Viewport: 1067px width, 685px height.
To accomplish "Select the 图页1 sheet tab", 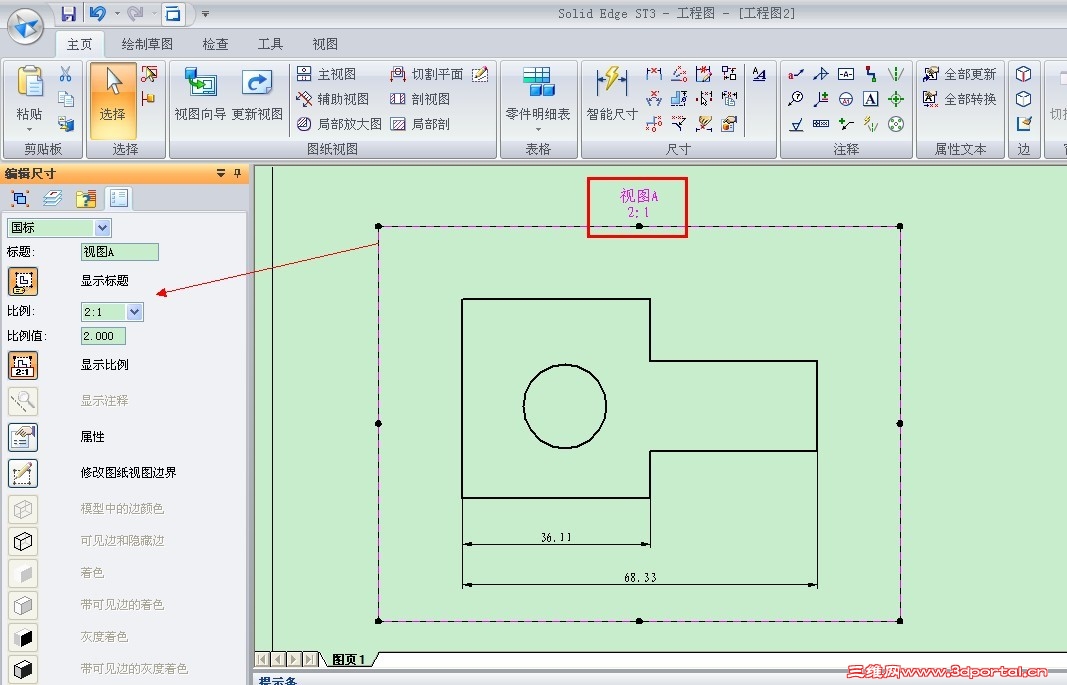I will coord(348,659).
